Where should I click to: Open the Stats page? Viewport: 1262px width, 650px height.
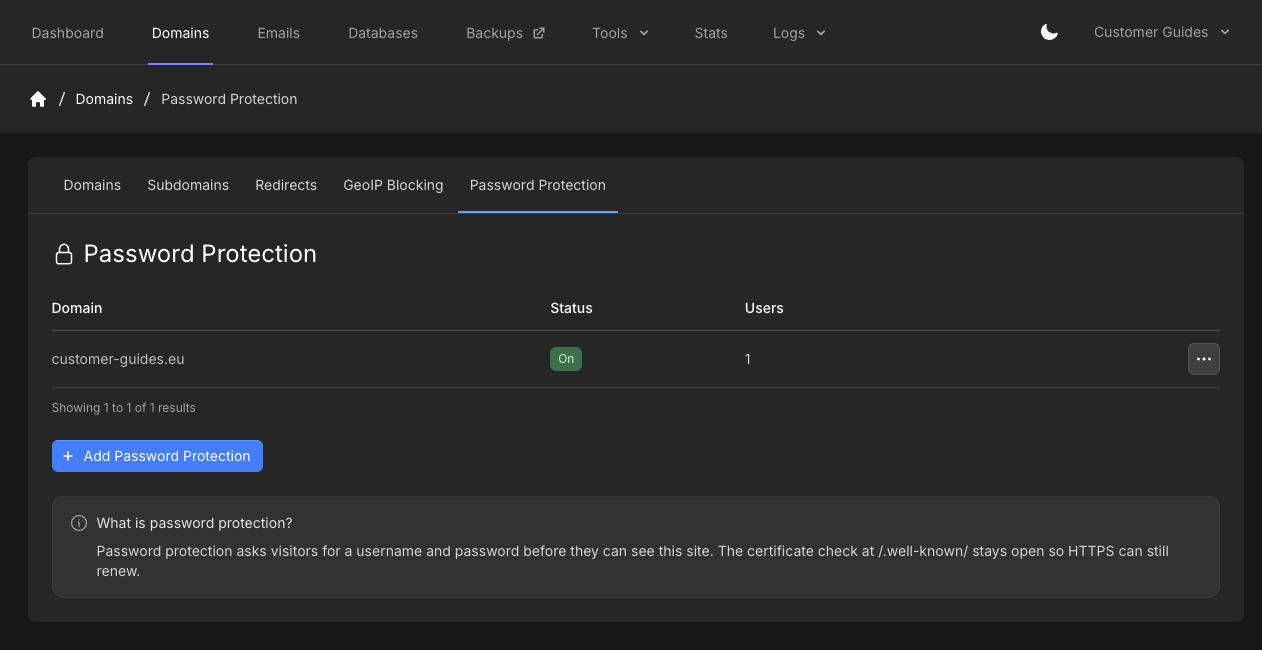711,33
